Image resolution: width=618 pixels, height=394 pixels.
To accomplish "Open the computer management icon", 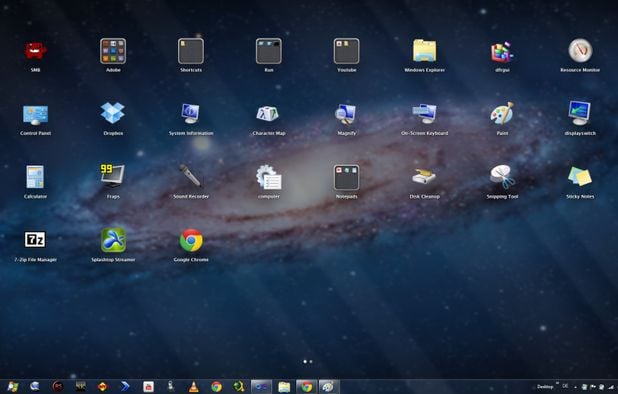I will 269,177.
